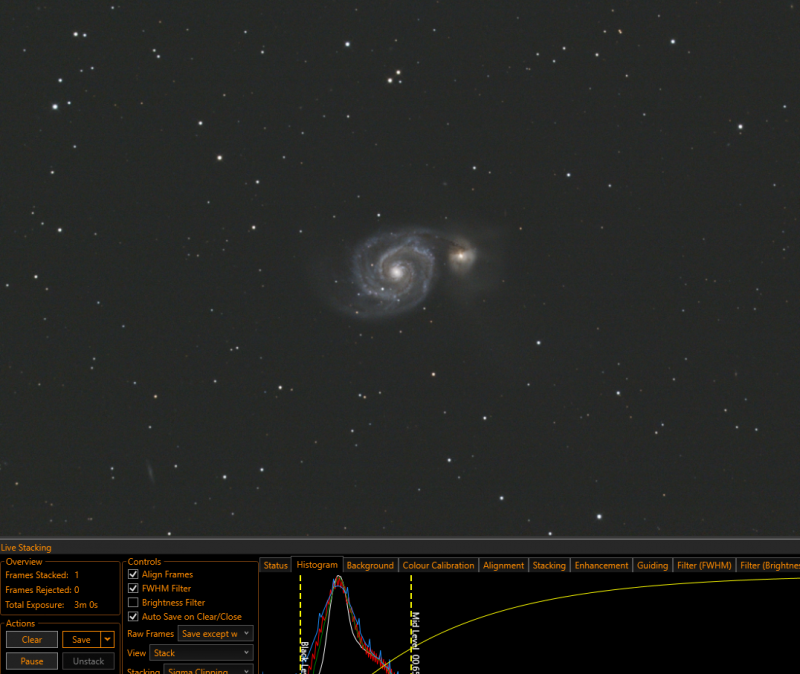Click the Whirlpool galaxy core in image

(397, 271)
